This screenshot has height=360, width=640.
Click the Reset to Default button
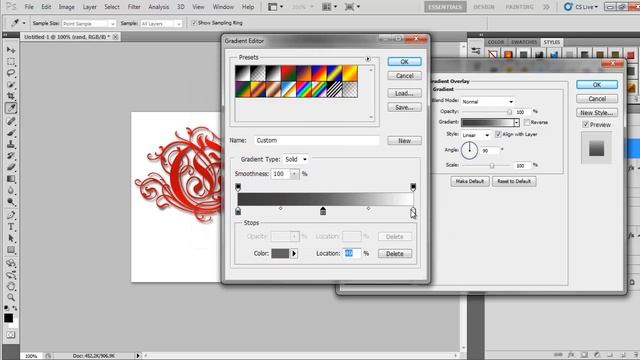coord(514,181)
